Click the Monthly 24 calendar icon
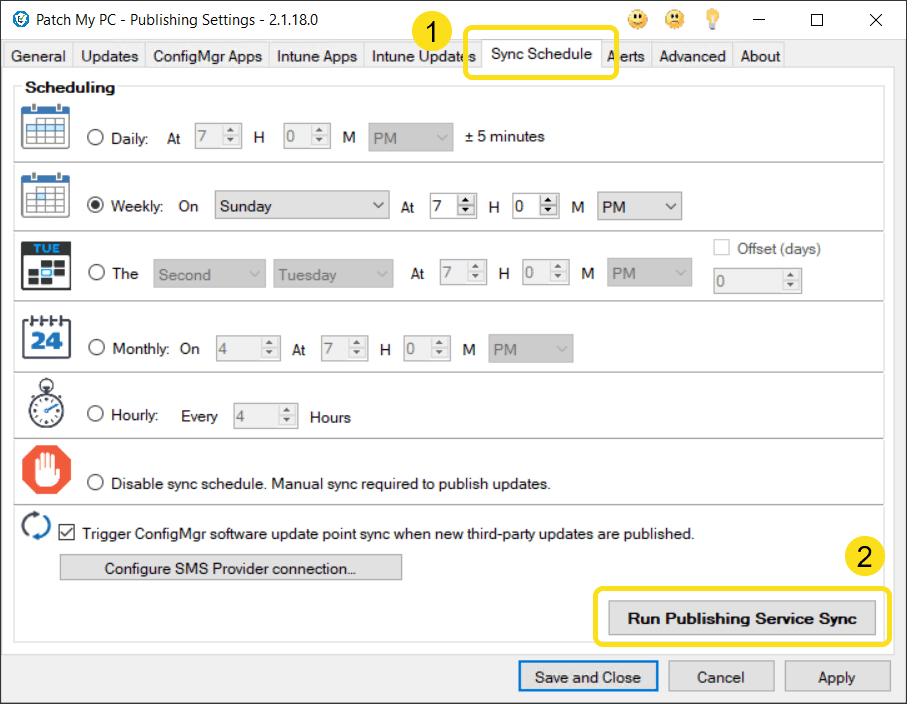907x704 pixels. point(46,337)
